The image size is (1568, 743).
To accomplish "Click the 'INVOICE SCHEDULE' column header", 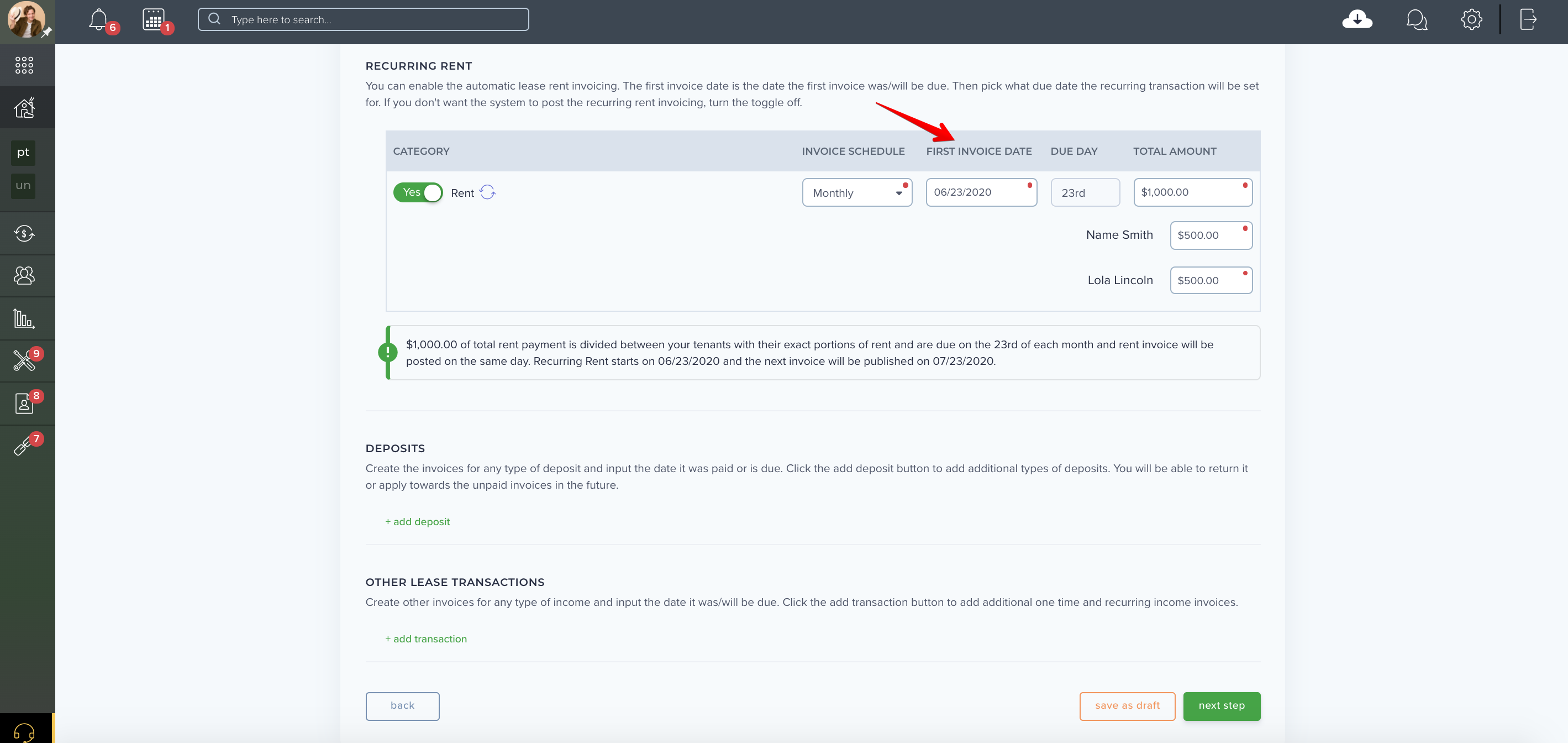I will pos(854,151).
